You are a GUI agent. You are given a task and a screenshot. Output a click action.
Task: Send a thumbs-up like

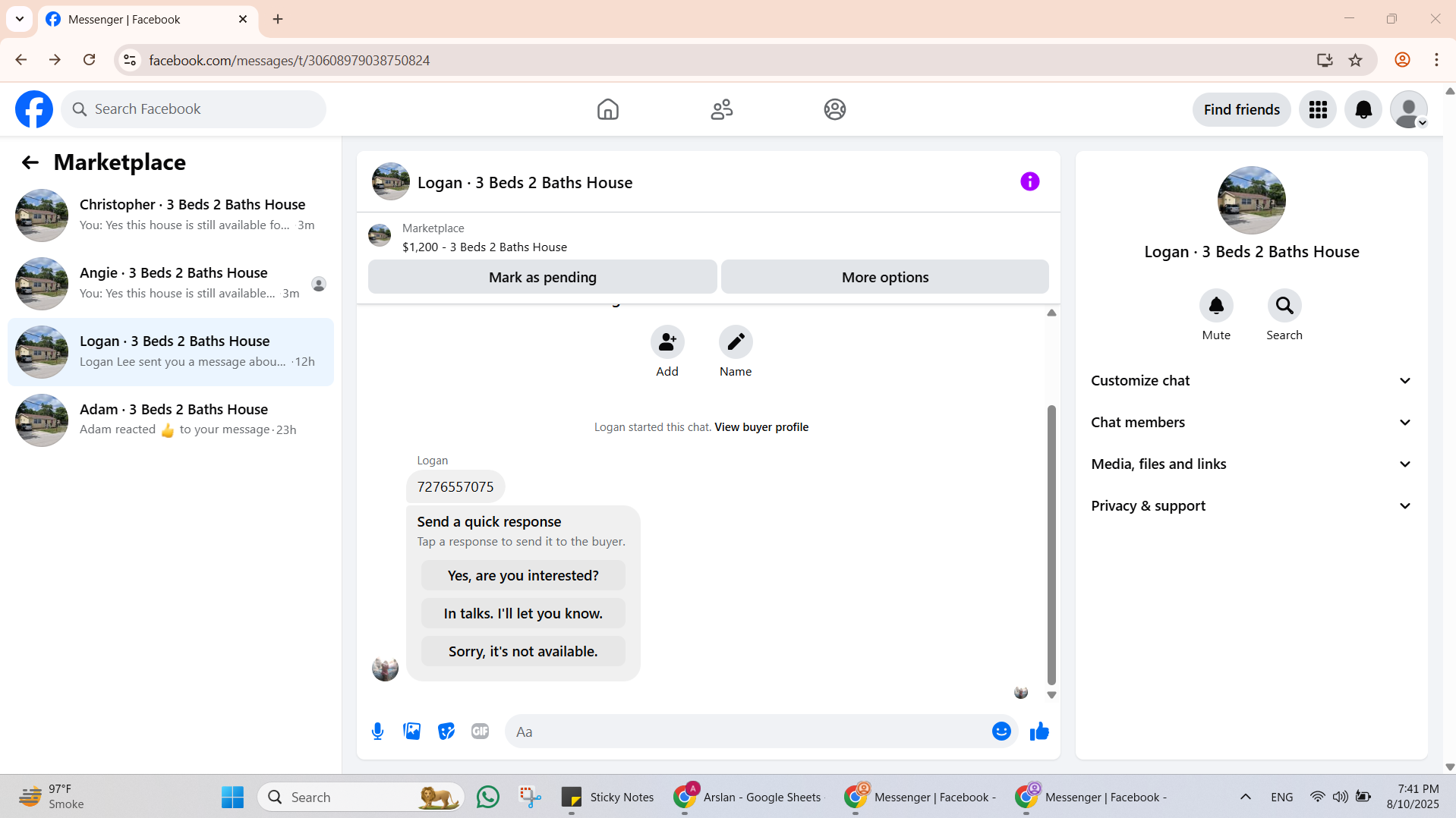[1039, 731]
